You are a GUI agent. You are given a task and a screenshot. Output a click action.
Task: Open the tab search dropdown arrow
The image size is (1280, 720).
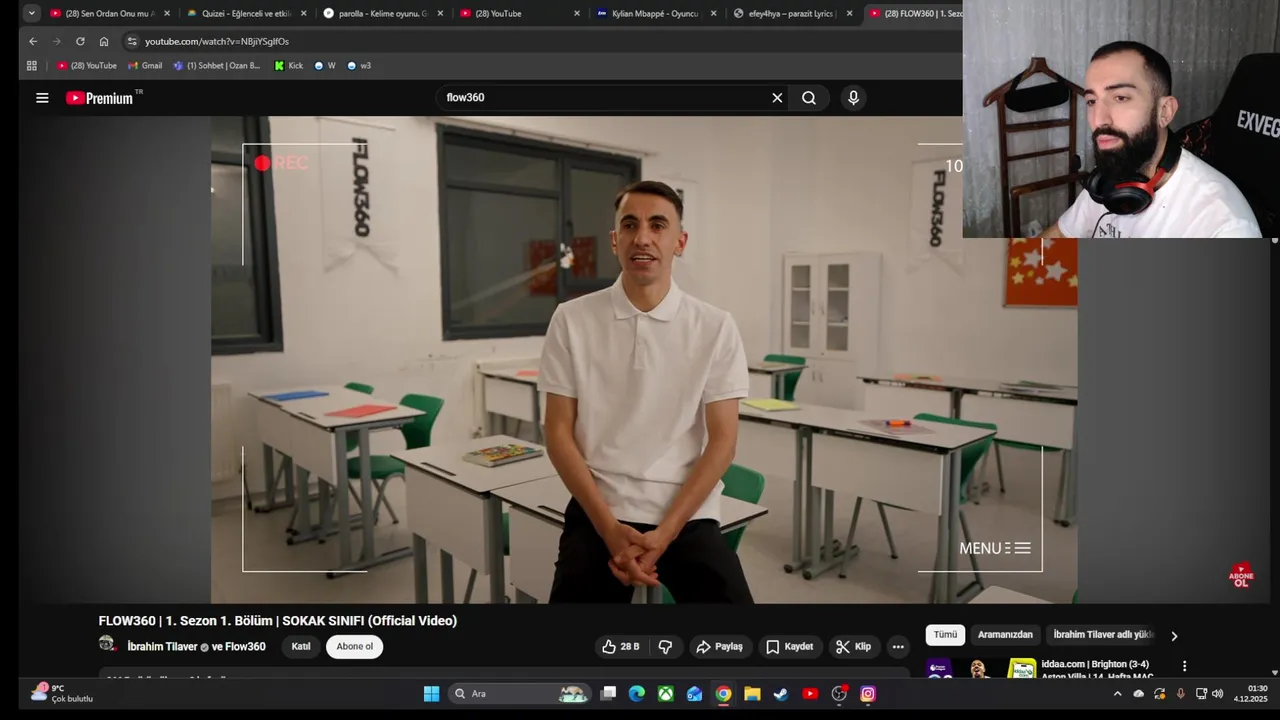pyautogui.click(x=31, y=13)
